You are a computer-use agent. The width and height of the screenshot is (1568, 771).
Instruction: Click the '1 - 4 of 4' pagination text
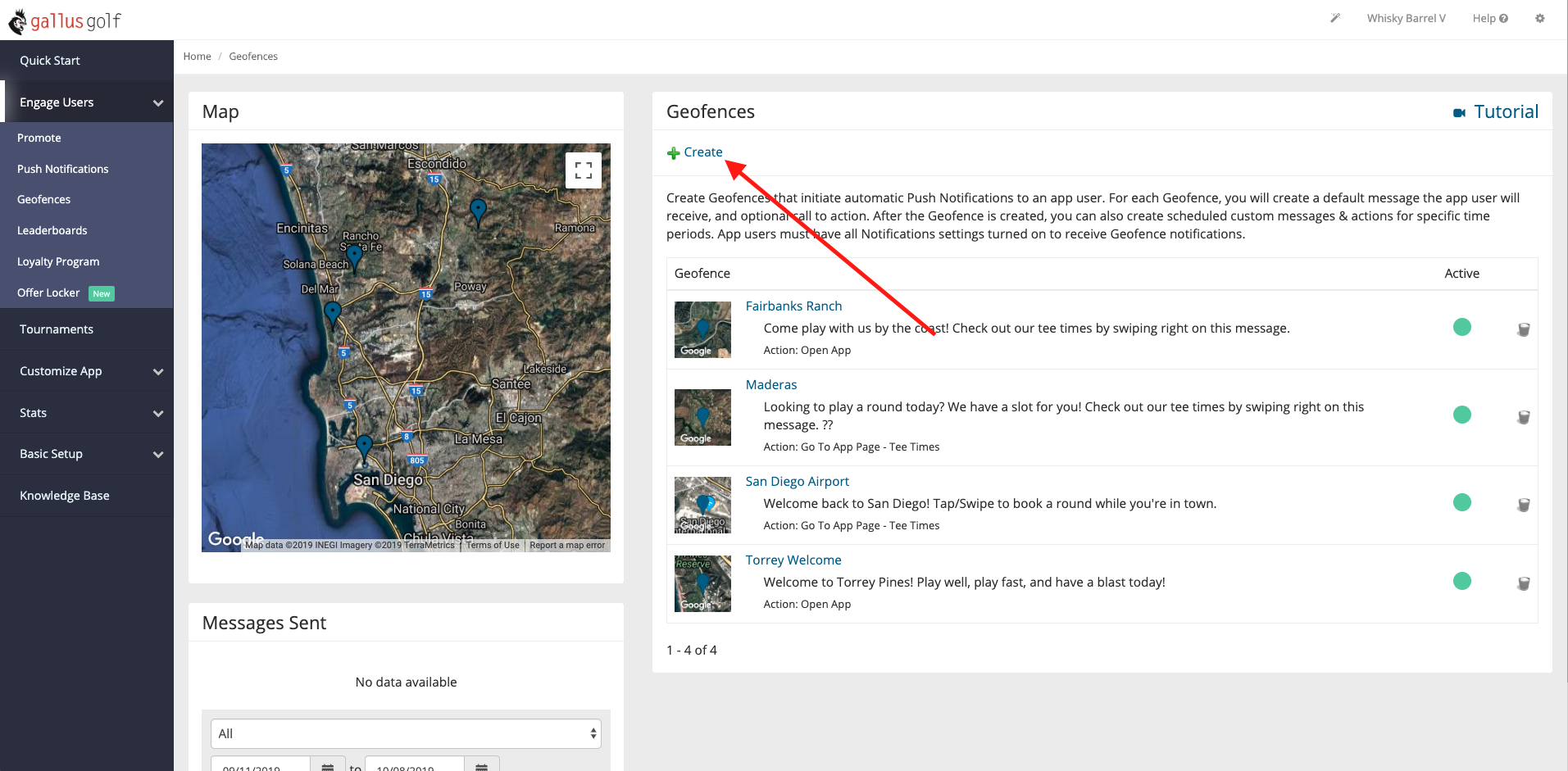pyautogui.click(x=692, y=650)
